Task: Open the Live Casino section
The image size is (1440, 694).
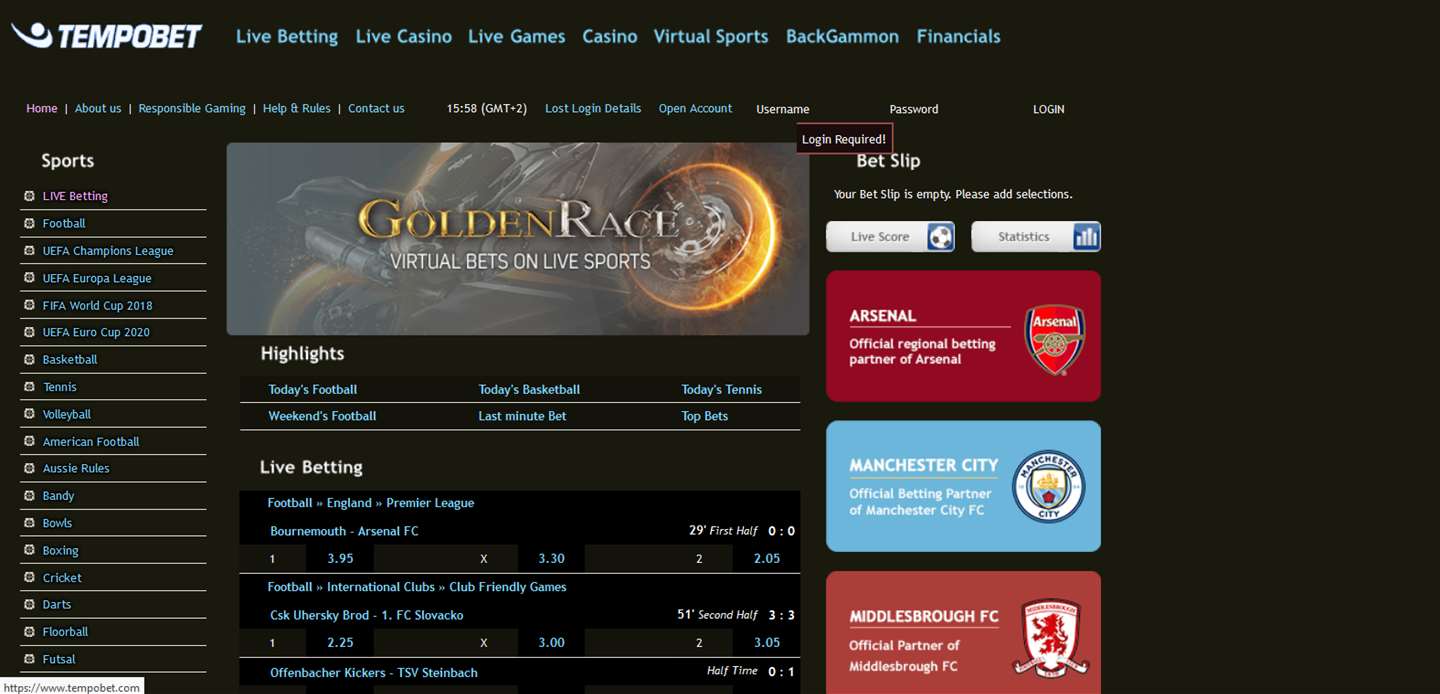Action: 403,36
